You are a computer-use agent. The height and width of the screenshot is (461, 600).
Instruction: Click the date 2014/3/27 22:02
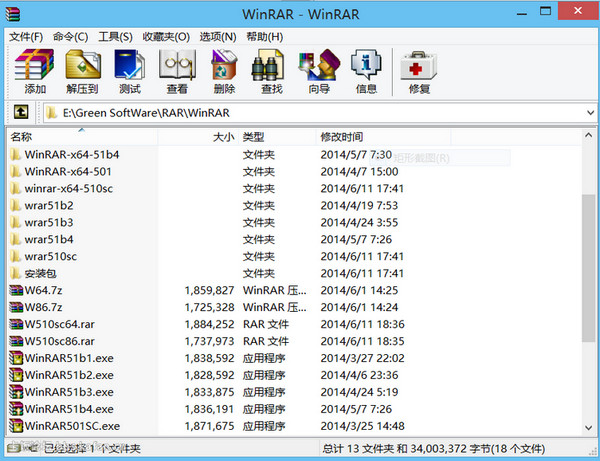coord(362,358)
